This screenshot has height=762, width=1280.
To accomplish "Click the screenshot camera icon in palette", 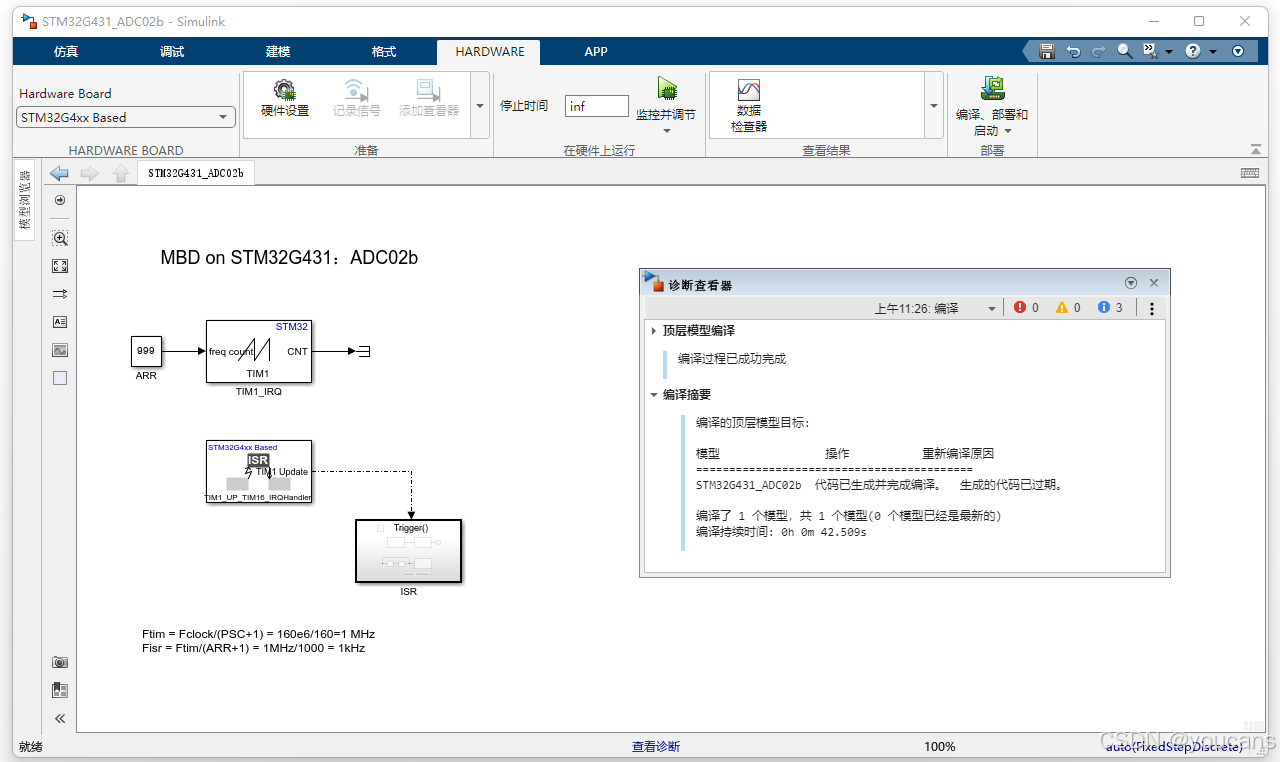I will 60,662.
